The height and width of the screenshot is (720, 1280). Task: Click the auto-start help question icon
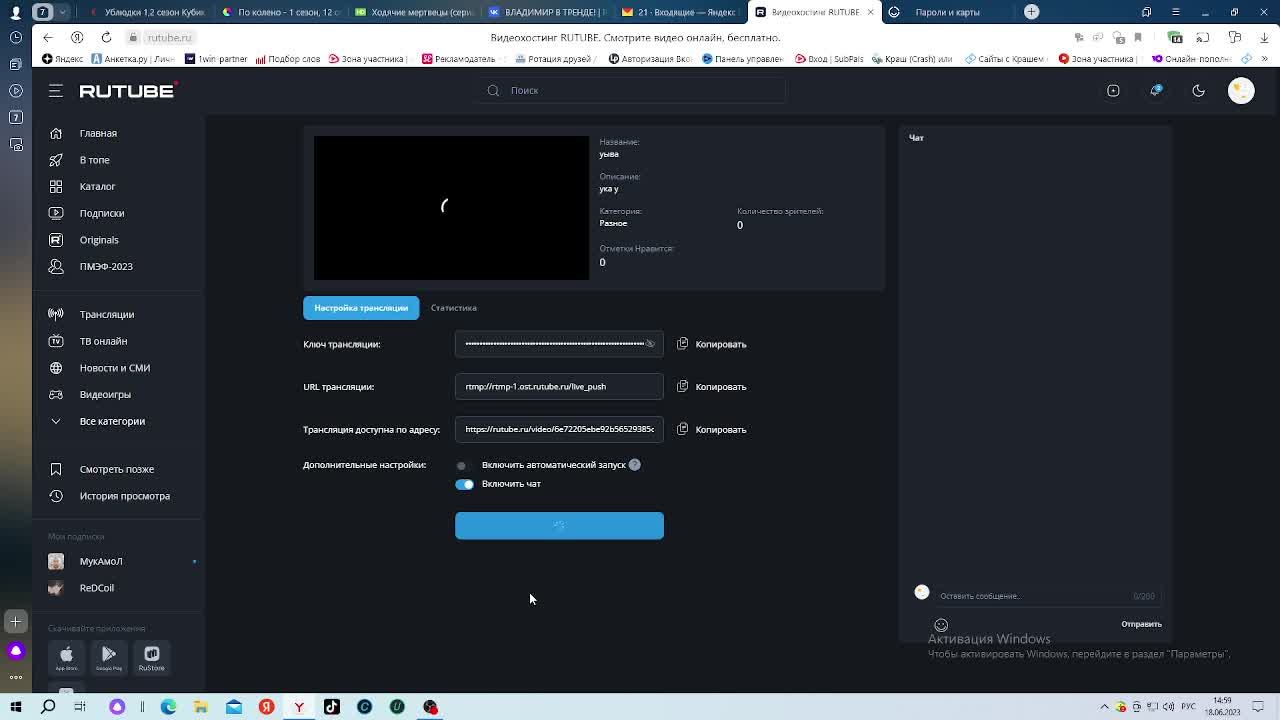[x=635, y=465]
